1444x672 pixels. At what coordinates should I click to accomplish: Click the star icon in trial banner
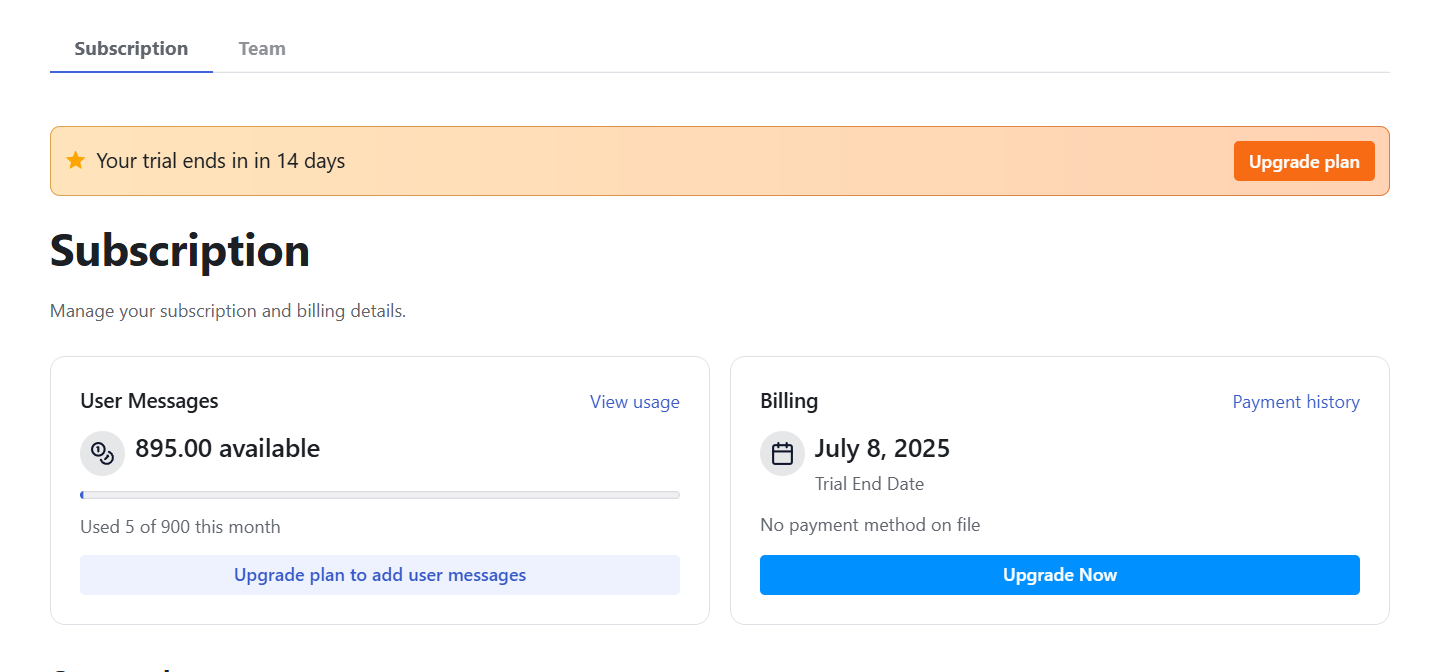point(75,160)
